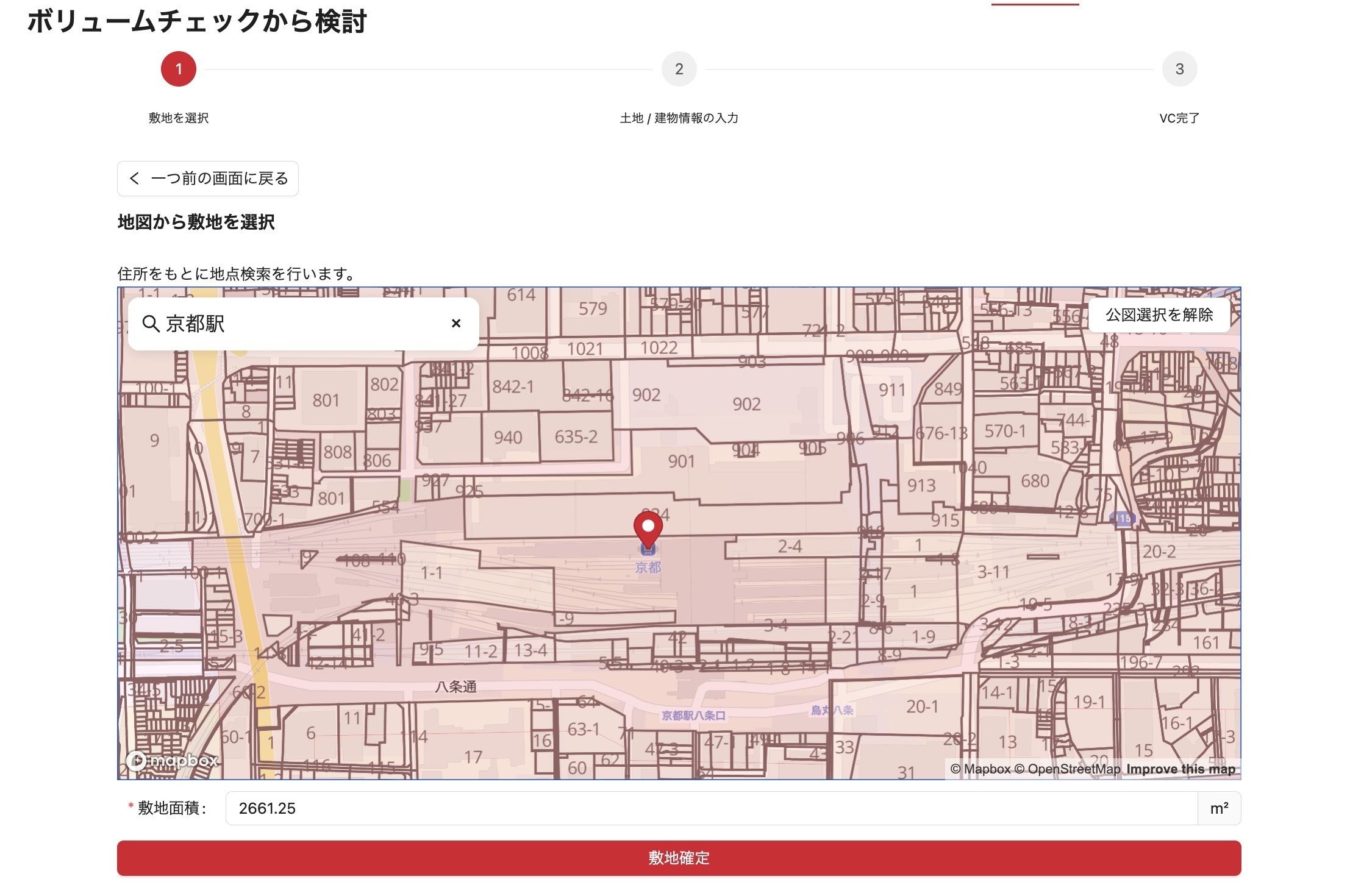The height and width of the screenshot is (896, 1350).
Task: Open the Improve this map link
Action: pyautogui.click(x=1180, y=769)
